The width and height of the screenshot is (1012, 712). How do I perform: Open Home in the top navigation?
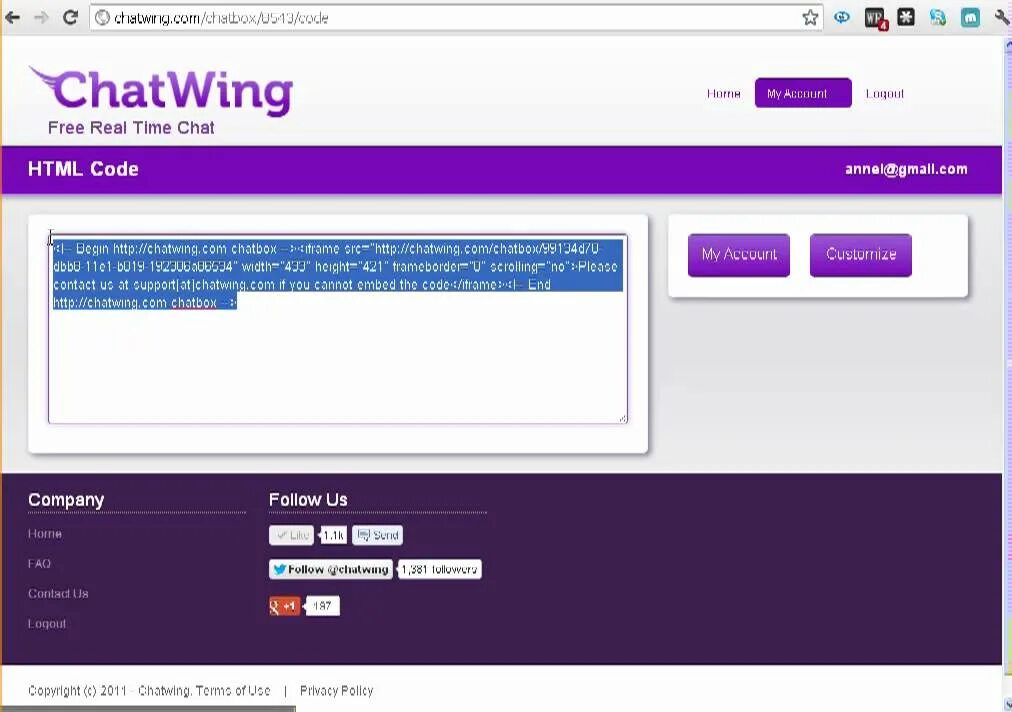724,94
